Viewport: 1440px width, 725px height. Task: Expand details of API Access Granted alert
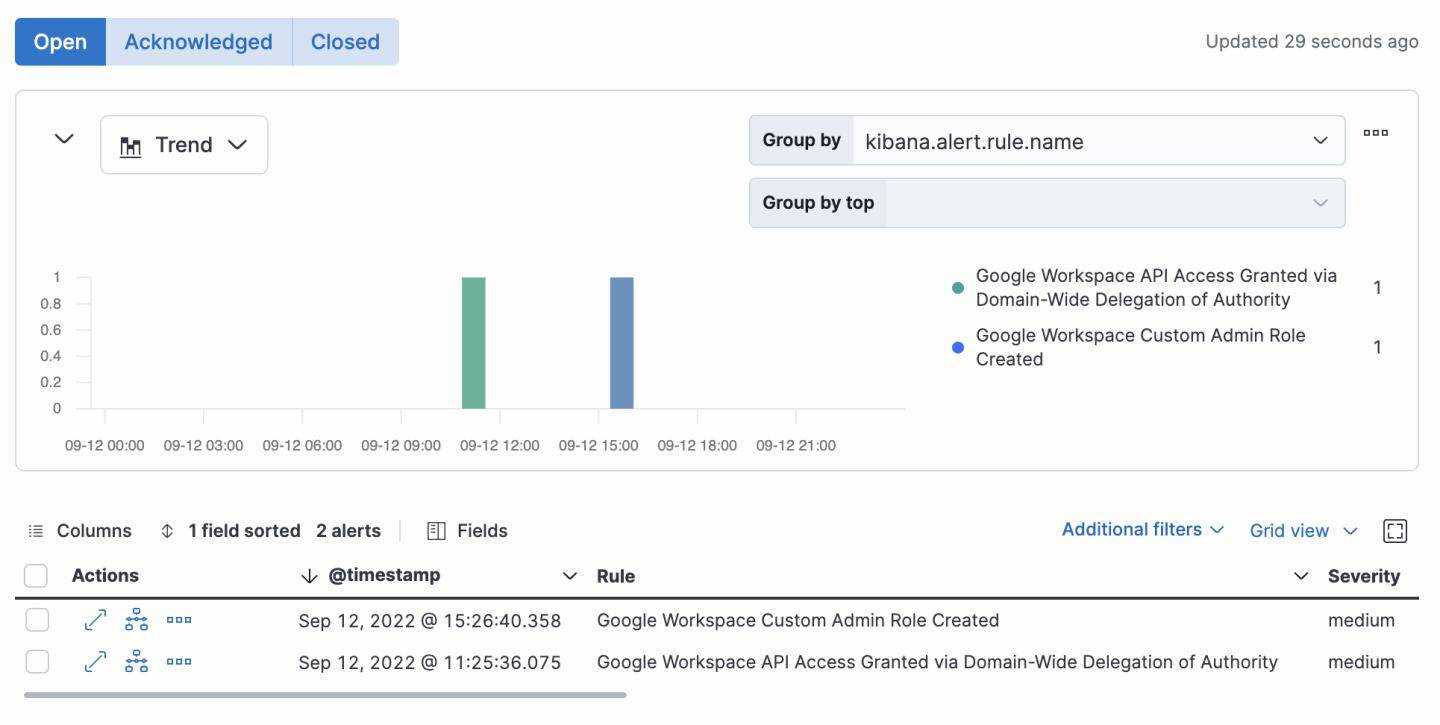point(95,662)
